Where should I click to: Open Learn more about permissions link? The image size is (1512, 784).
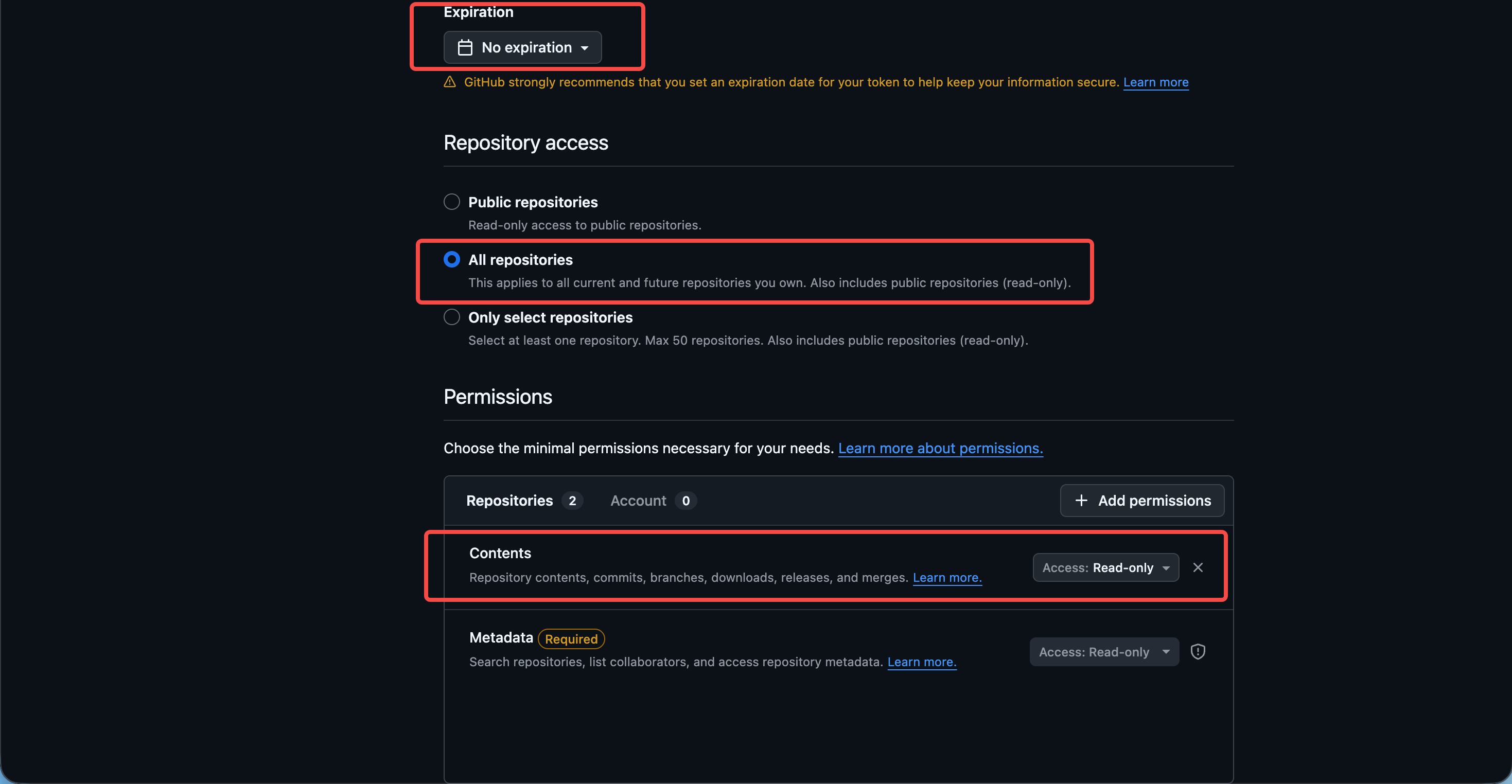[940, 449]
